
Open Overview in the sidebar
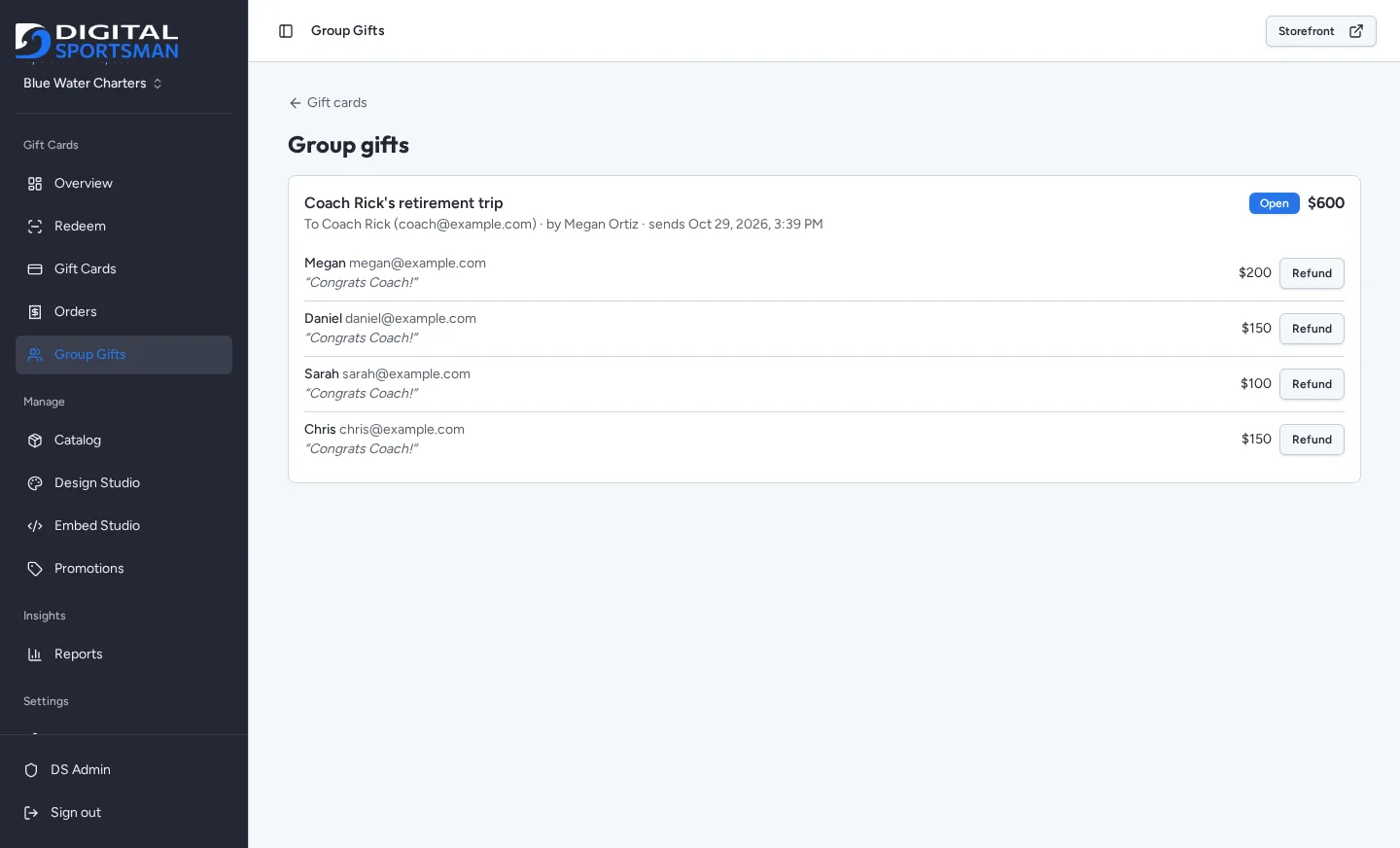pyautogui.click(x=123, y=184)
